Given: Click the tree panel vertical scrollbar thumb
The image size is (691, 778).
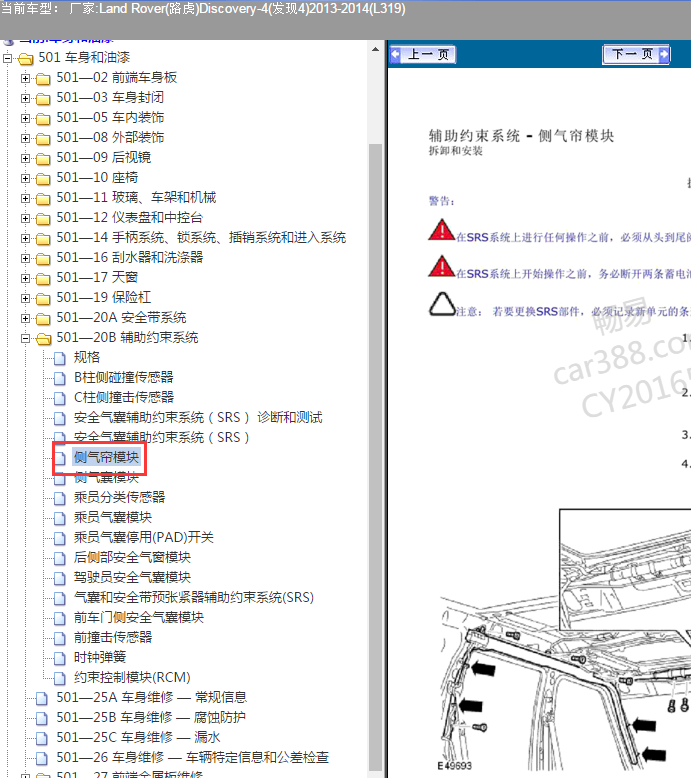Looking at the screenshot, I should click(376, 456).
